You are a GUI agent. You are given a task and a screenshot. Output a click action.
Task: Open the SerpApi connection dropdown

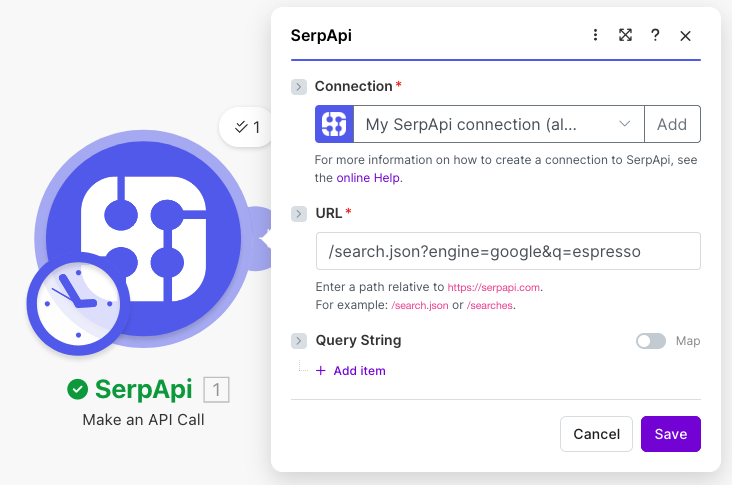pyautogui.click(x=499, y=124)
